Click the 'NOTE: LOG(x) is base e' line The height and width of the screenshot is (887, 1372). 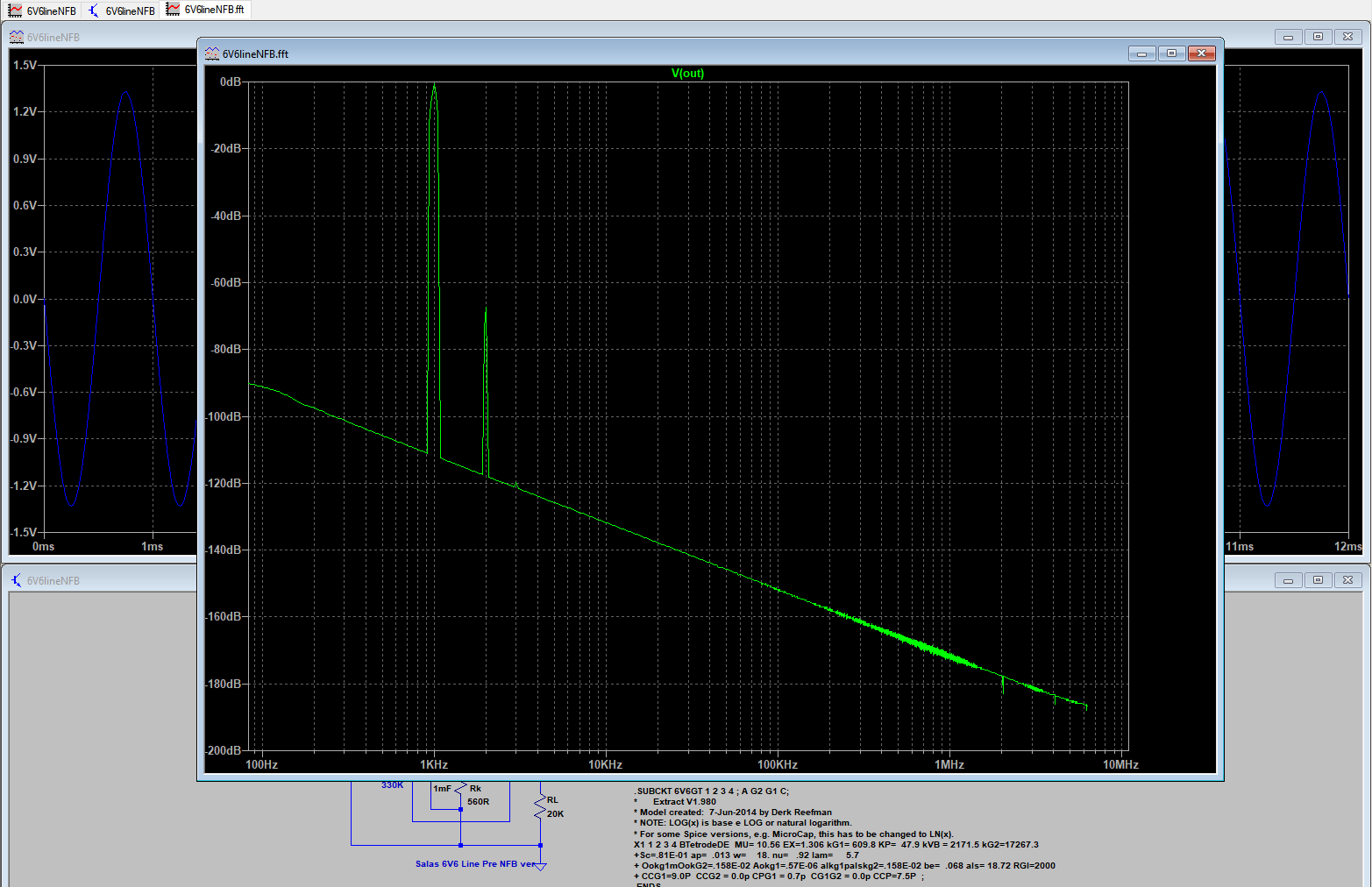point(743,822)
